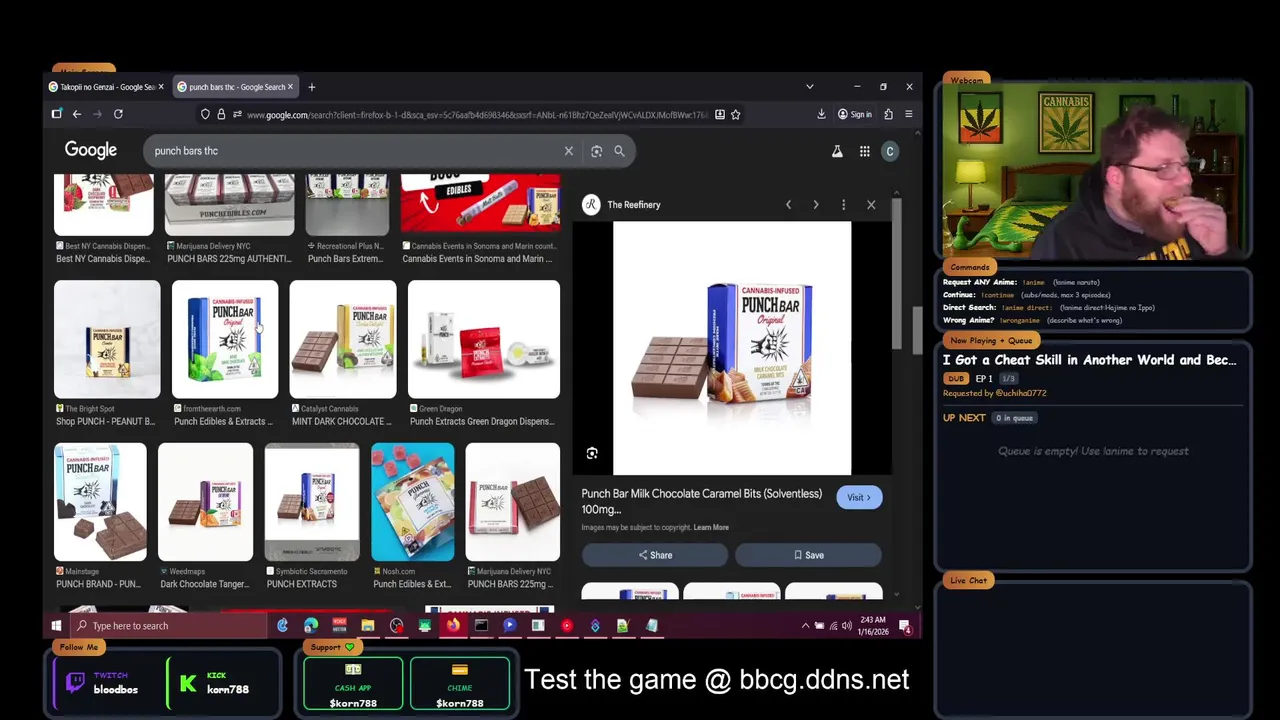The height and width of the screenshot is (720, 1280).
Task: Click the Firefox Sign in button
Action: [x=855, y=114]
